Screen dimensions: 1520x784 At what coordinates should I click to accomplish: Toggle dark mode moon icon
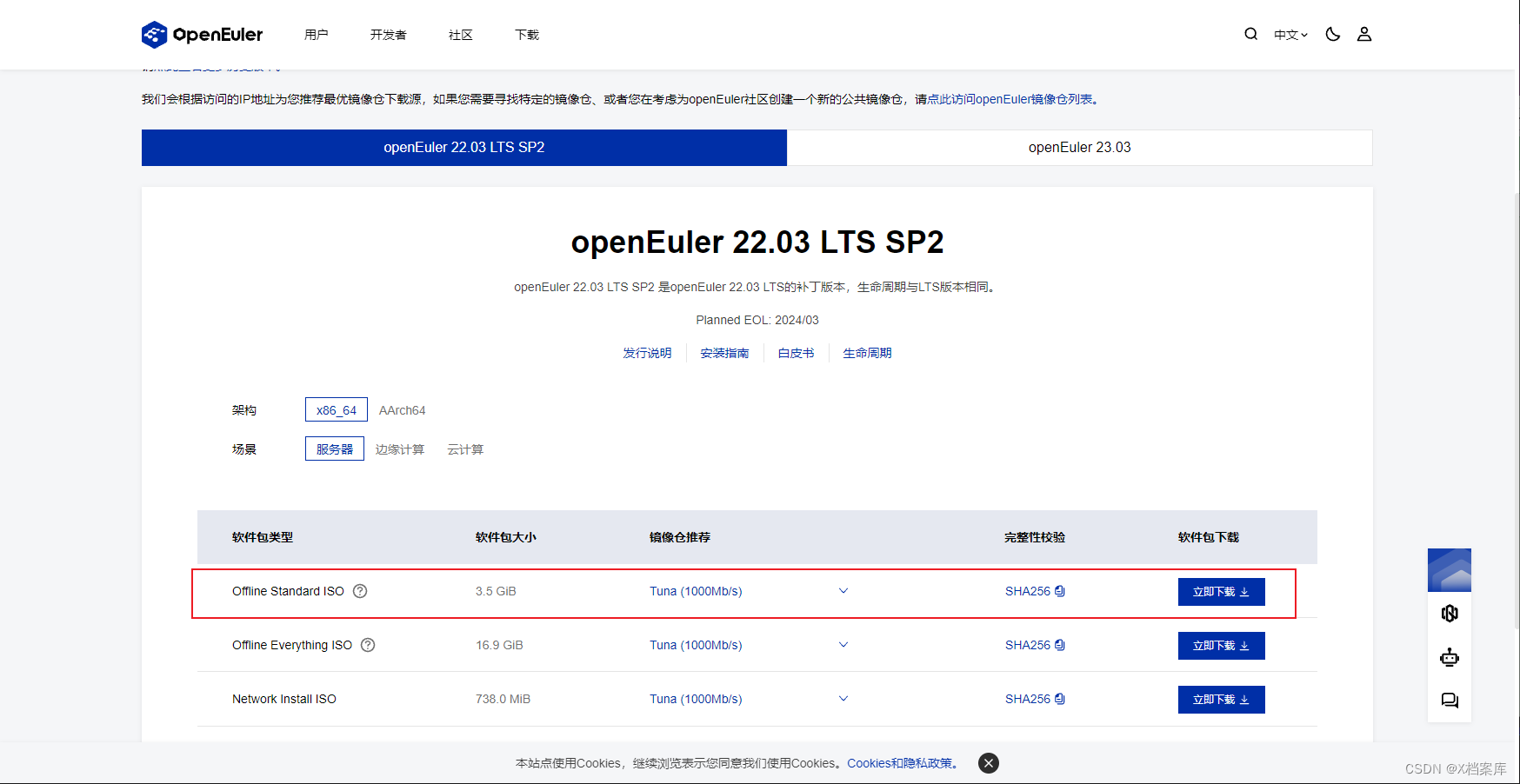[x=1332, y=34]
